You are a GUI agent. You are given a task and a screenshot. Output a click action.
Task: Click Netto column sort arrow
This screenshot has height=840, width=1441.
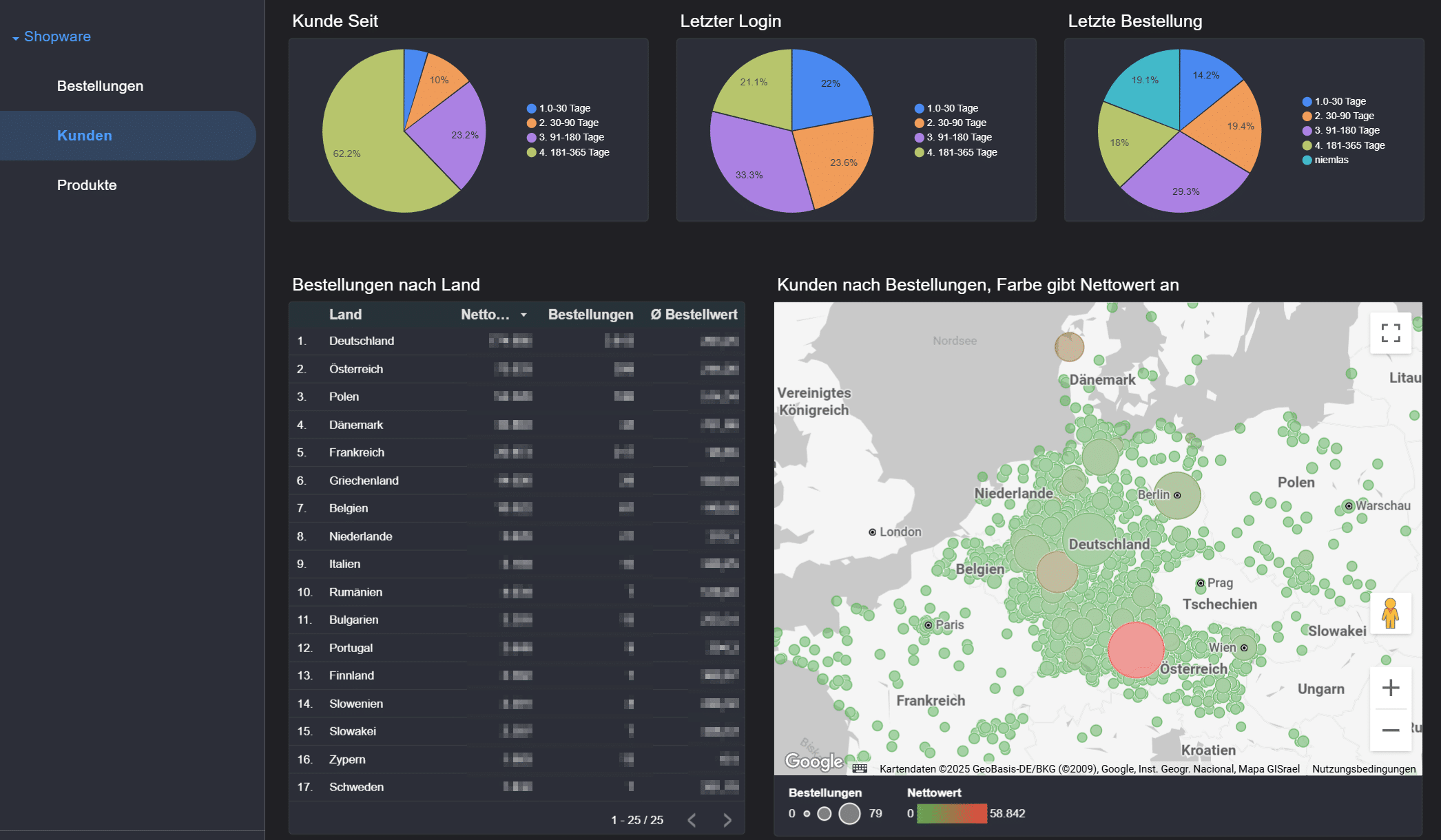tap(523, 315)
